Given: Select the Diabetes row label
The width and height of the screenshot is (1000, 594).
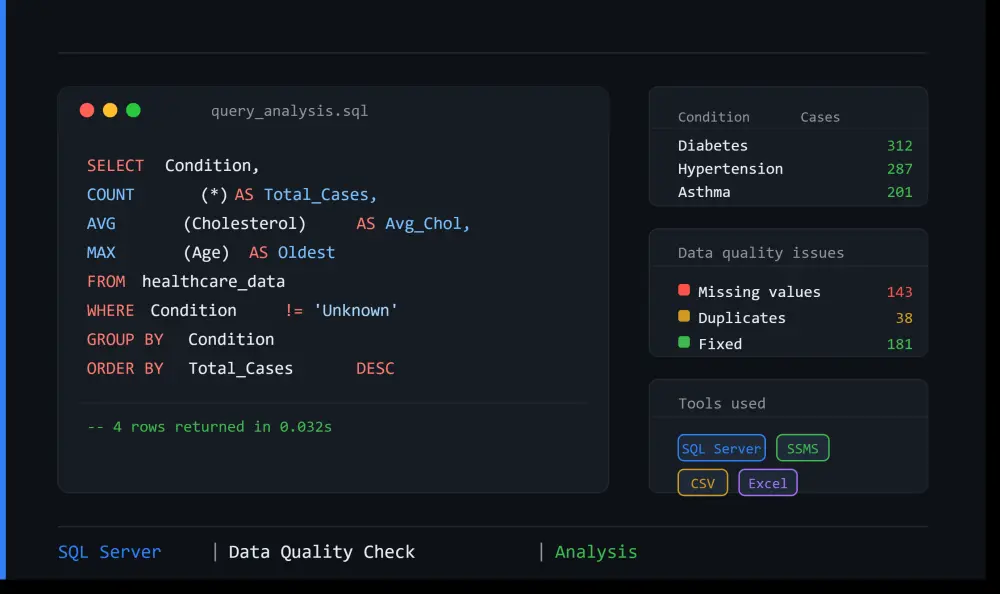Looking at the screenshot, I should click(712, 145).
